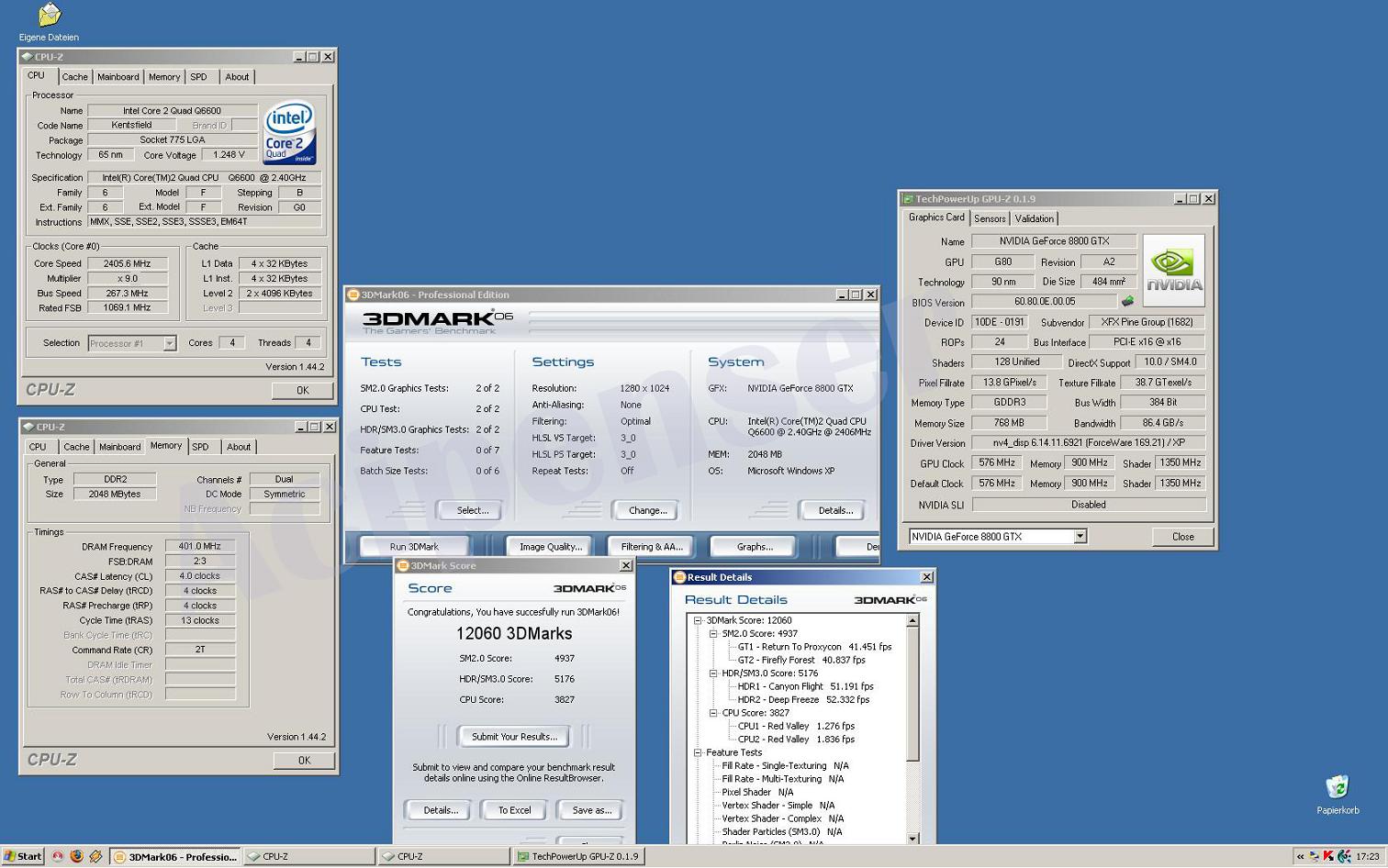1388x868 pixels.
Task: Click the 3DMark06 window title icon
Action: point(353,295)
